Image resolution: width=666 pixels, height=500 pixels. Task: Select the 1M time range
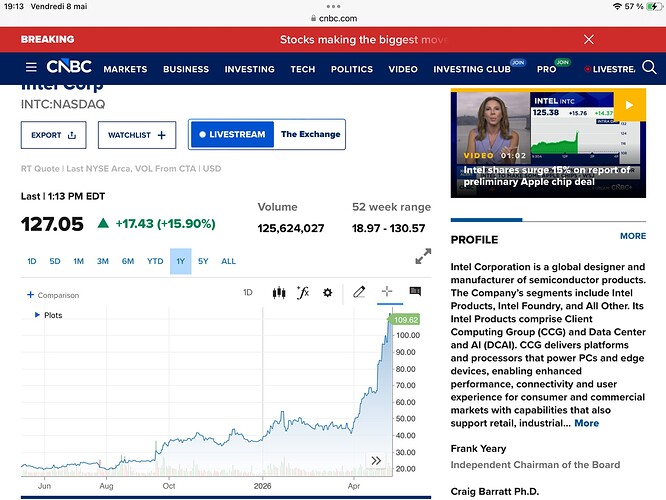[79, 261]
